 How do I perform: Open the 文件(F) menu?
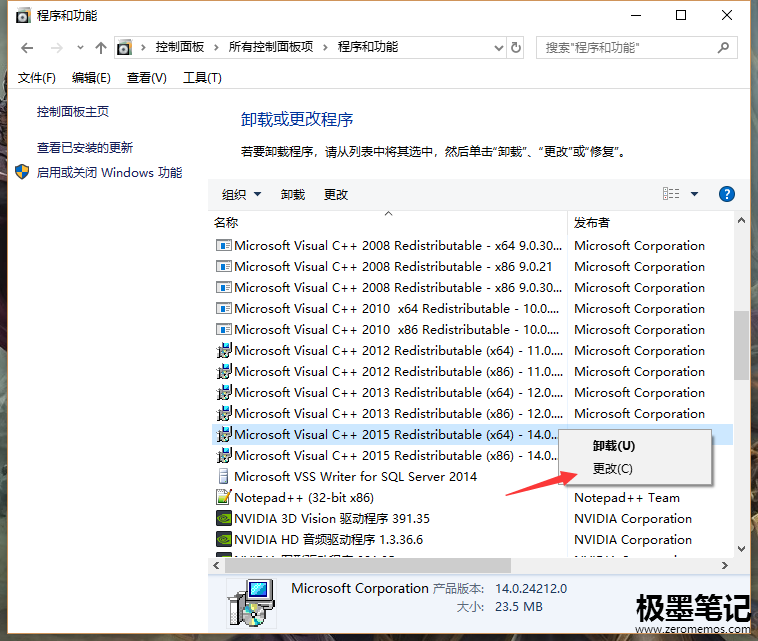[37, 78]
